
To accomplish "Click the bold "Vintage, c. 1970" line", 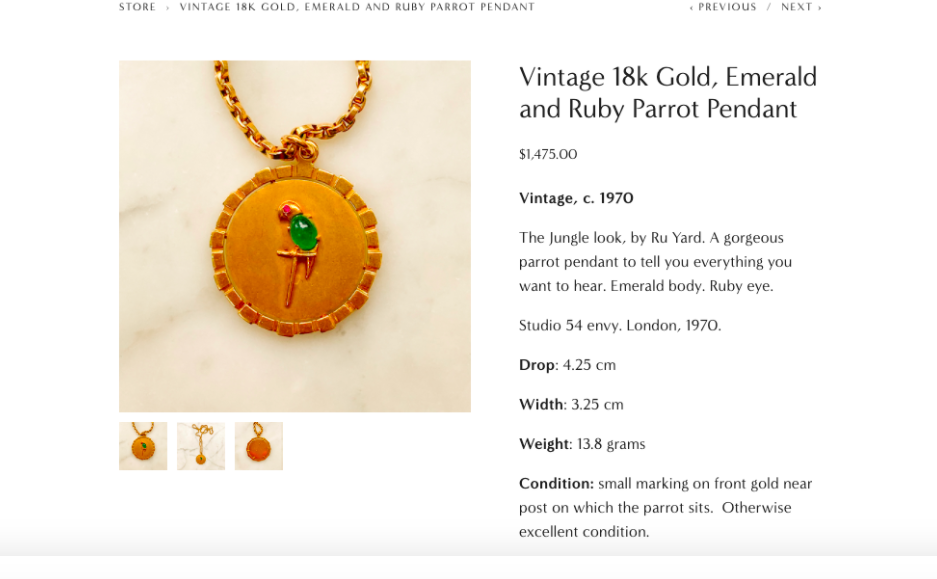I will click(576, 198).
